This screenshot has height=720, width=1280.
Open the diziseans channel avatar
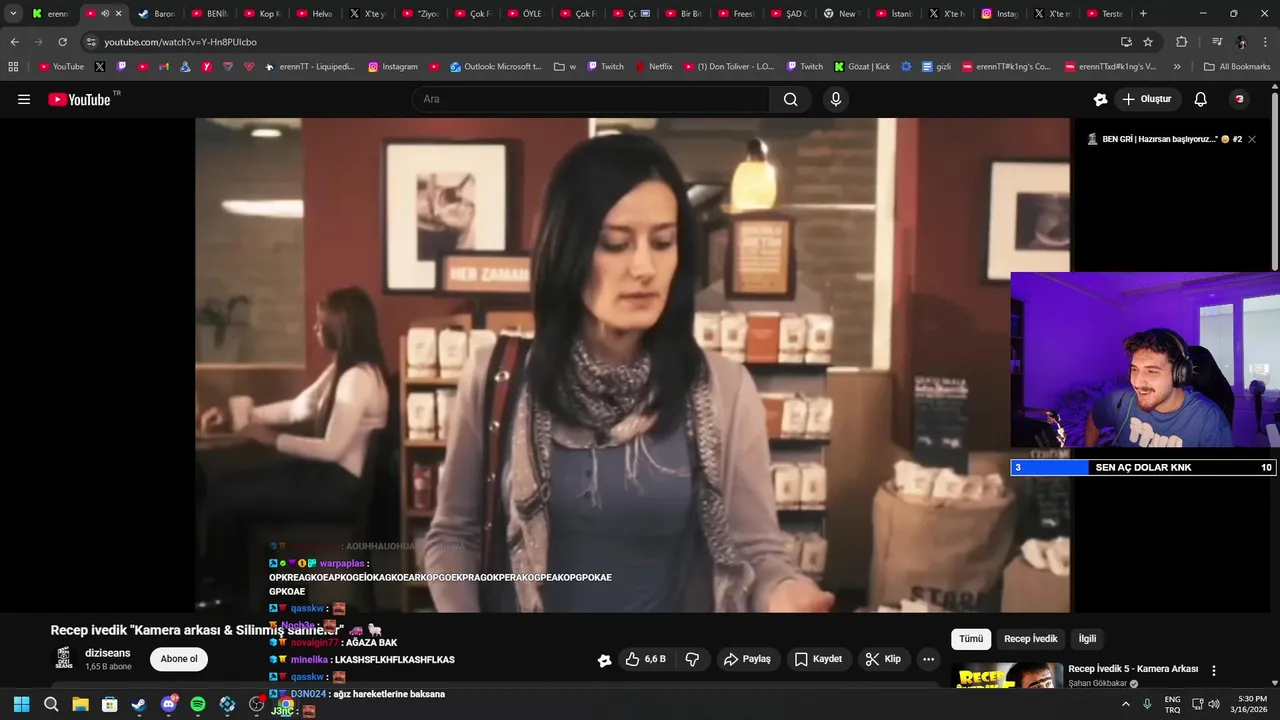[x=64, y=658]
